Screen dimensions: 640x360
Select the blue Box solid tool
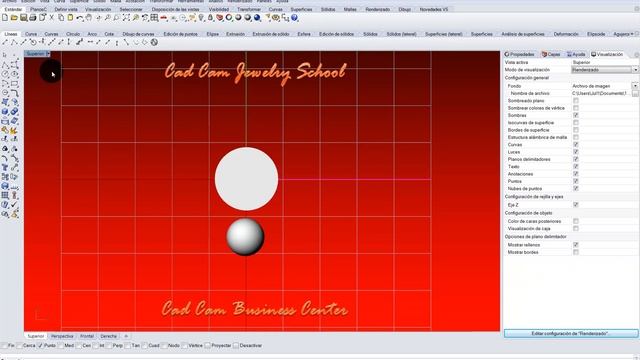(5, 111)
